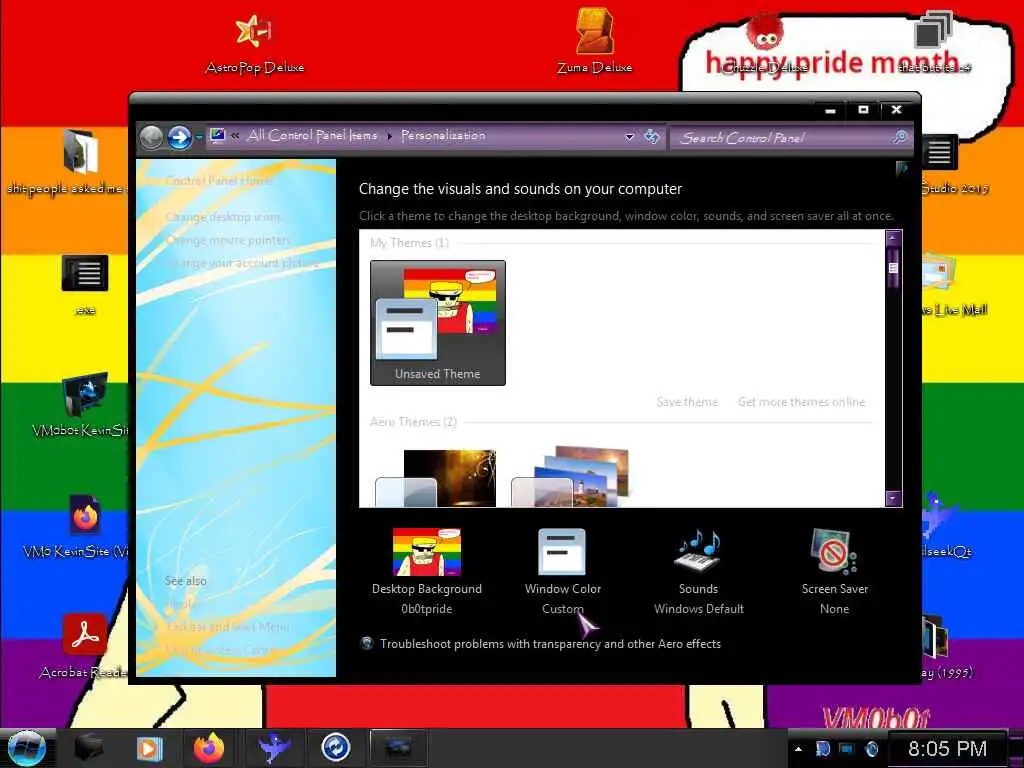1024x768 pixels.
Task: Go forward in Control Panel navigation
Action: pos(179,138)
